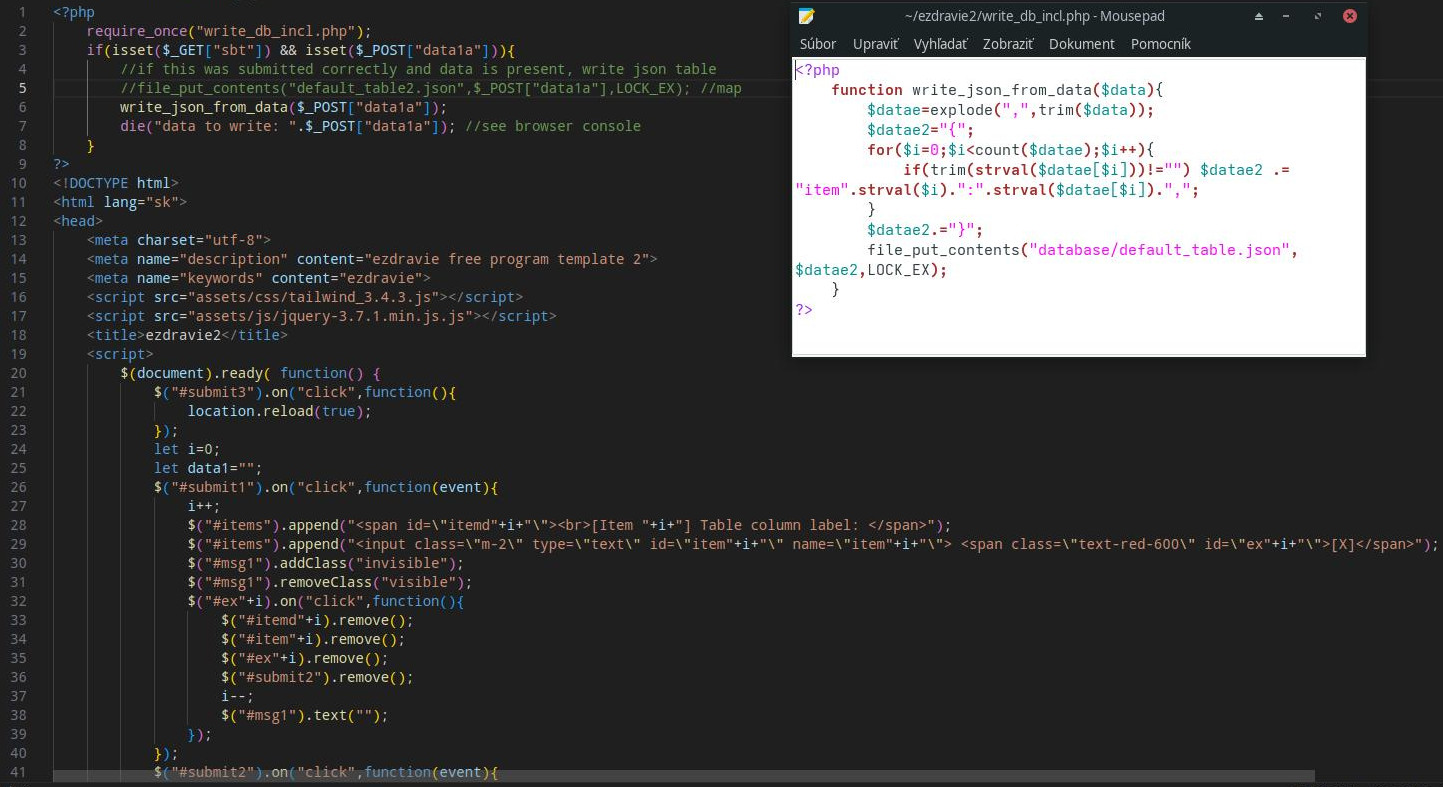Click line number 5 in the editor gutter
This screenshot has height=787, width=1443.
pyautogui.click(x=22, y=87)
